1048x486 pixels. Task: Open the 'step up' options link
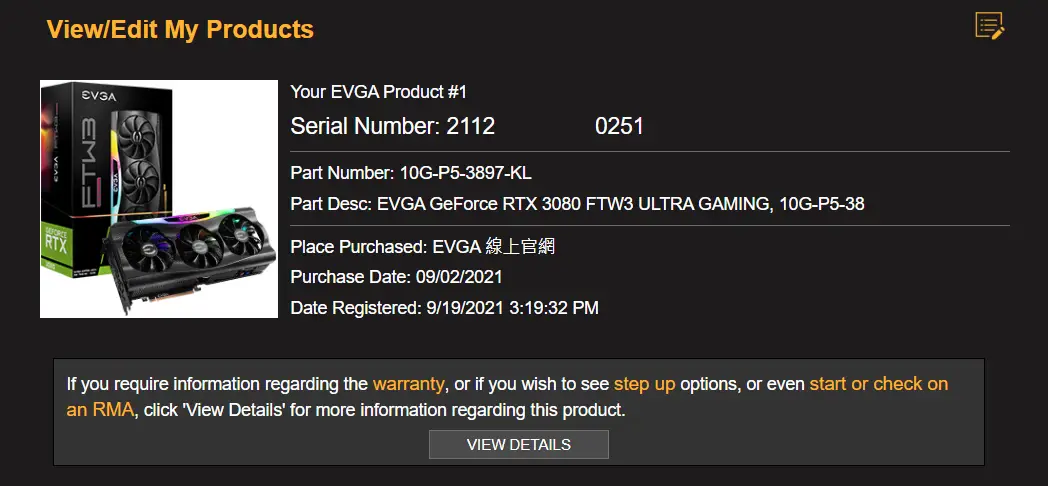click(x=645, y=384)
